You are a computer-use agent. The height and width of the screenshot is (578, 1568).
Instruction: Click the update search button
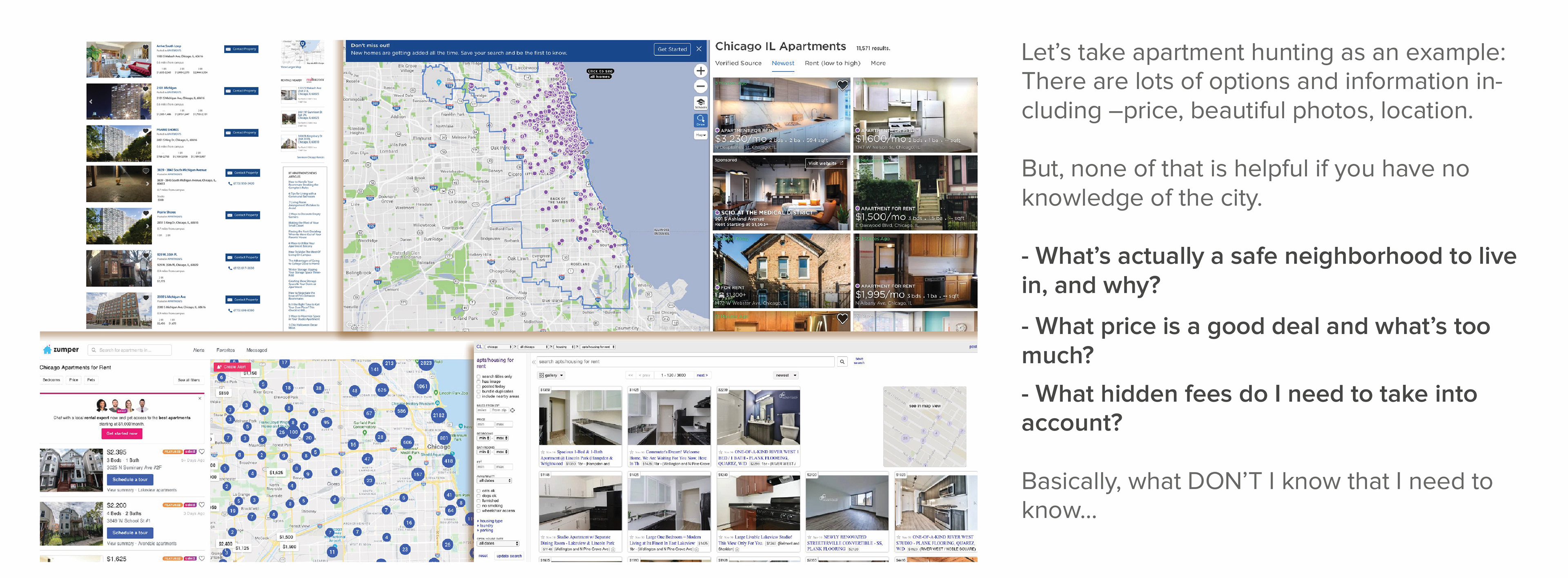pyautogui.click(x=510, y=556)
